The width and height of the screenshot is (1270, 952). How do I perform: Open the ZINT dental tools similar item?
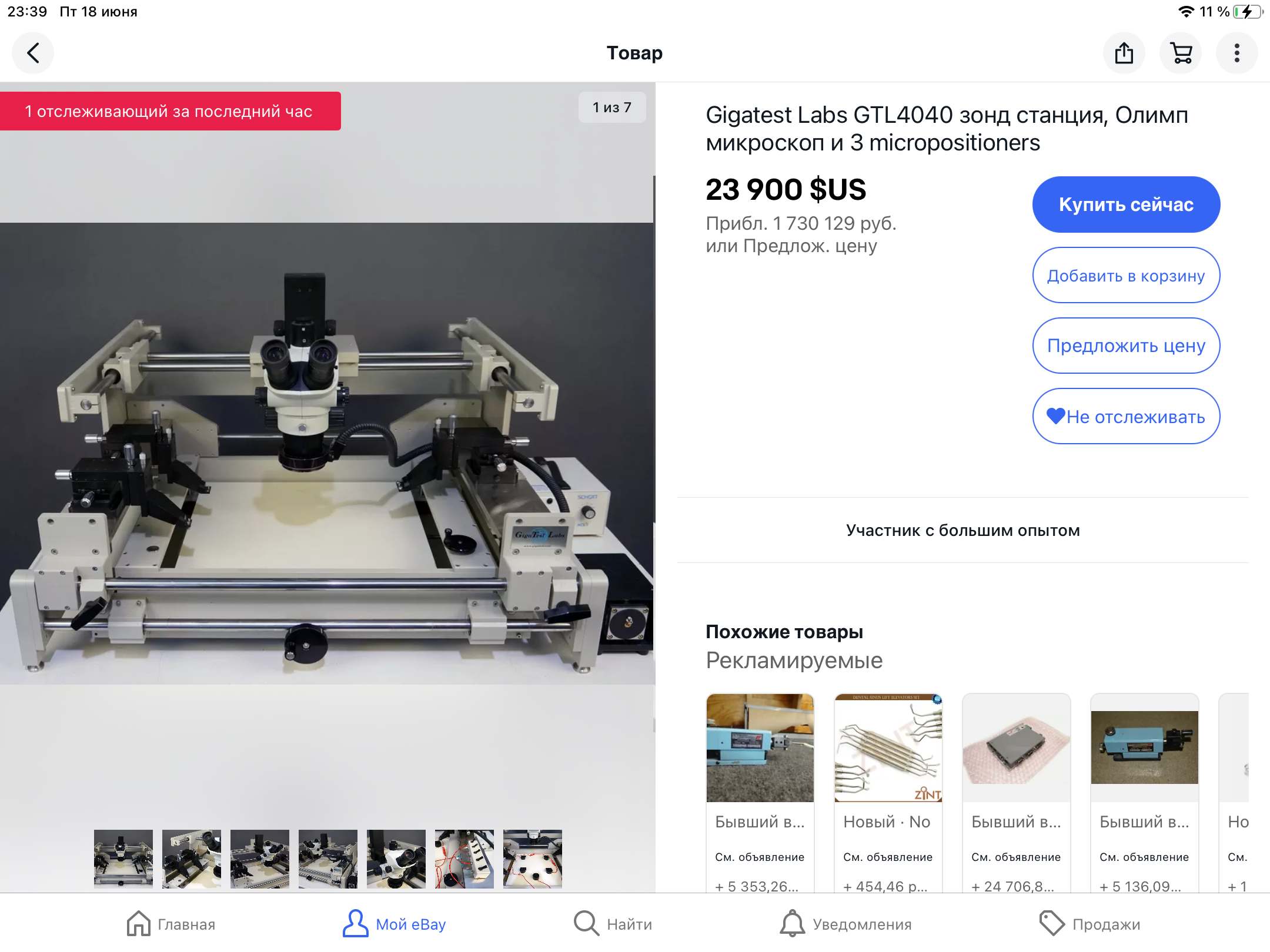coord(888,793)
